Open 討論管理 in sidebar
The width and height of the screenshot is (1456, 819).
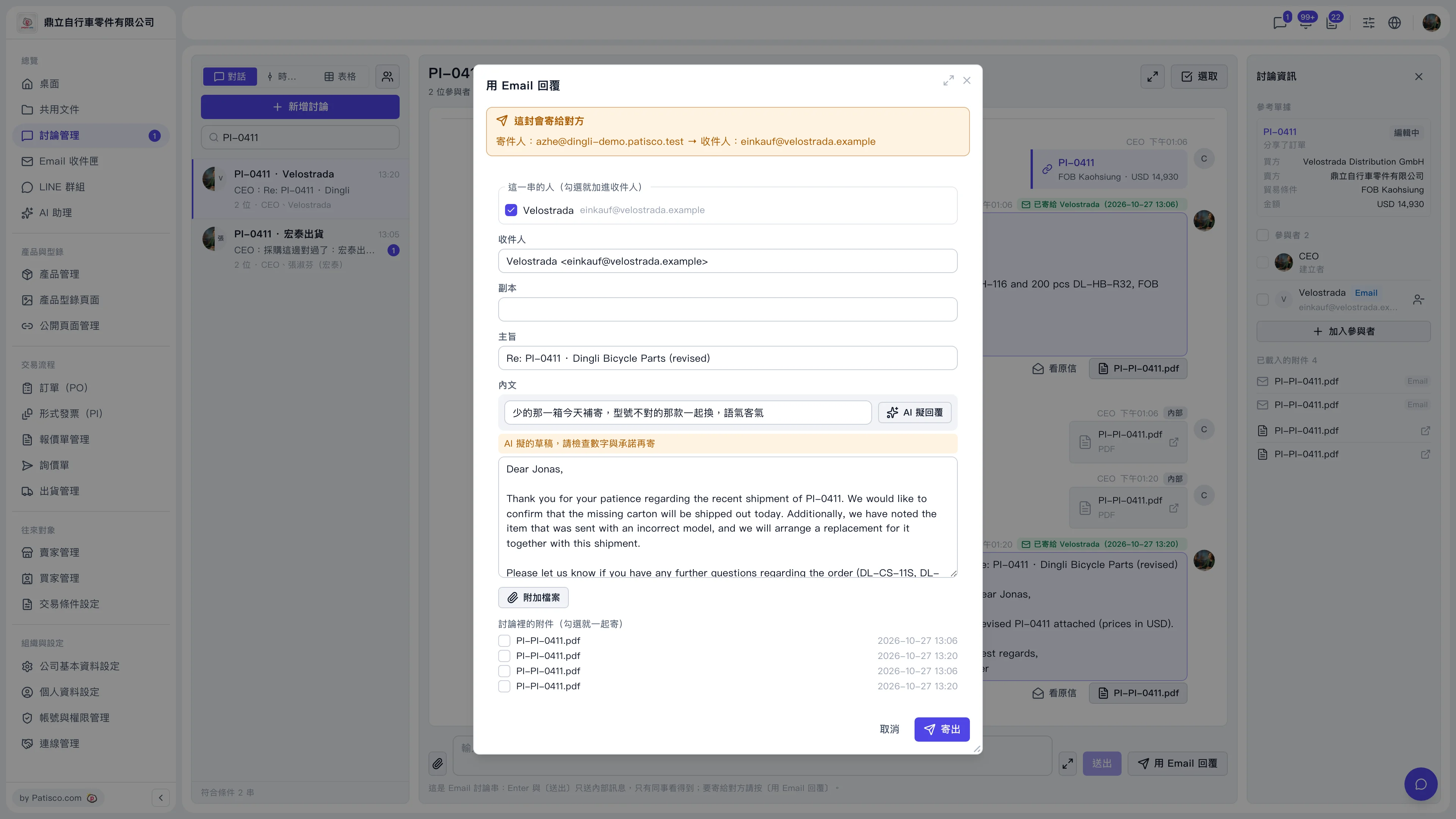tap(91, 136)
